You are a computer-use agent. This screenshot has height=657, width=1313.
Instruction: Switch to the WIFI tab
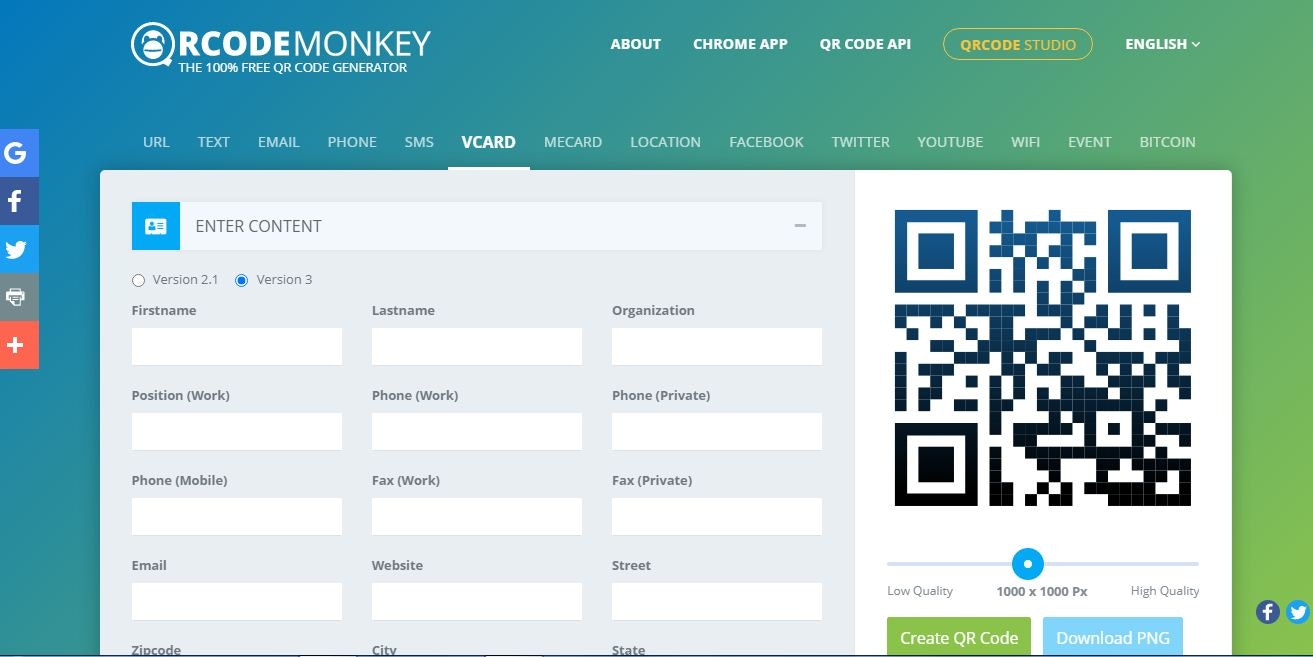[x=1025, y=142]
